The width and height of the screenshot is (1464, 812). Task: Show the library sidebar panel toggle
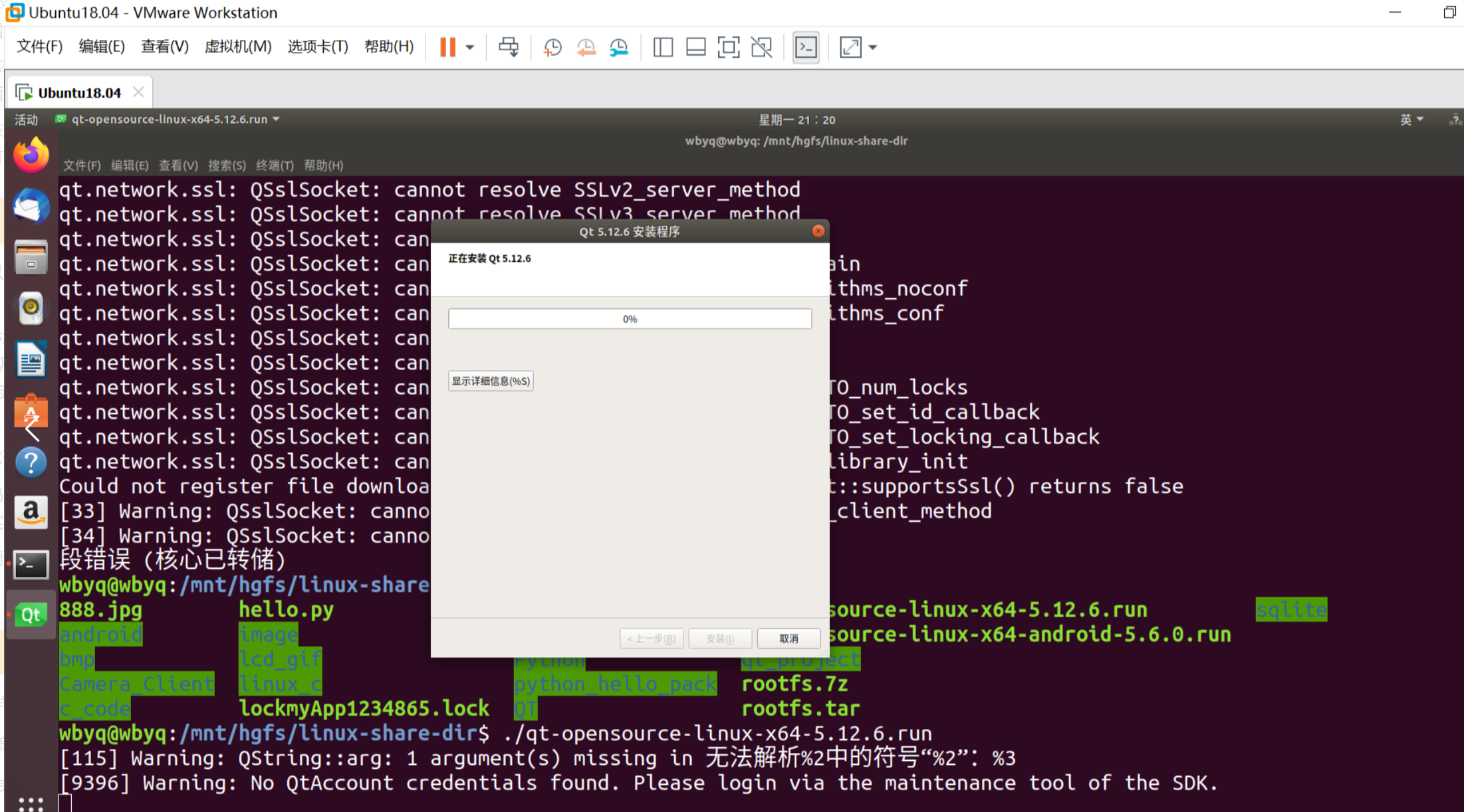pos(663,47)
